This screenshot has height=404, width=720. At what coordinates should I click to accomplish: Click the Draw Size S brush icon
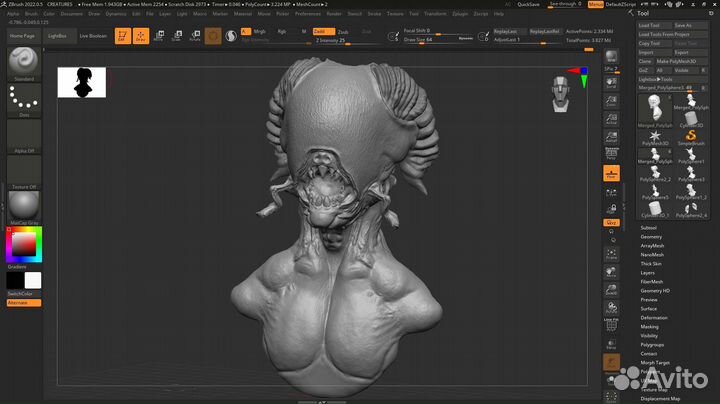[x=394, y=36]
